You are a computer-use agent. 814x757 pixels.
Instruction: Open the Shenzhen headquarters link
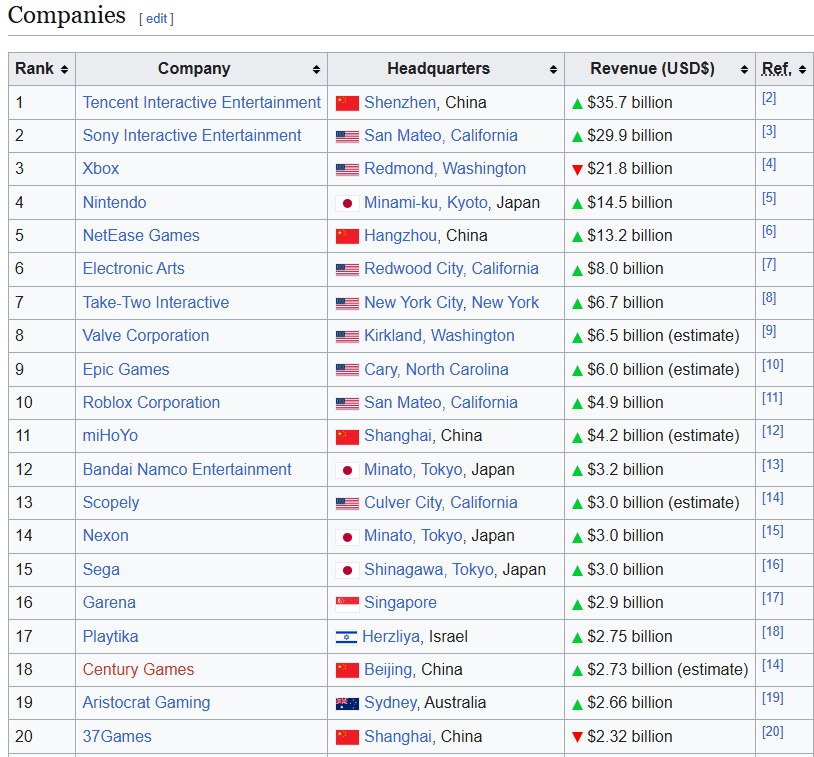[400, 102]
